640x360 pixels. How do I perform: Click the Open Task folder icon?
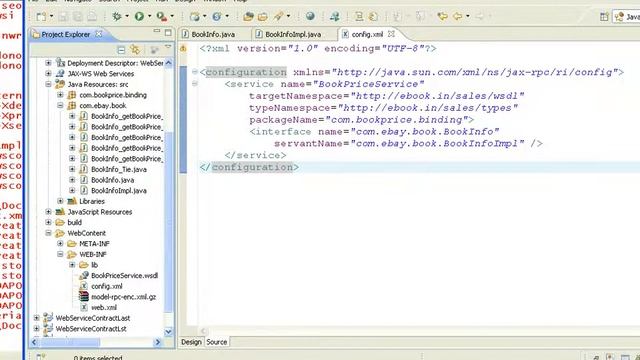point(262,16)
